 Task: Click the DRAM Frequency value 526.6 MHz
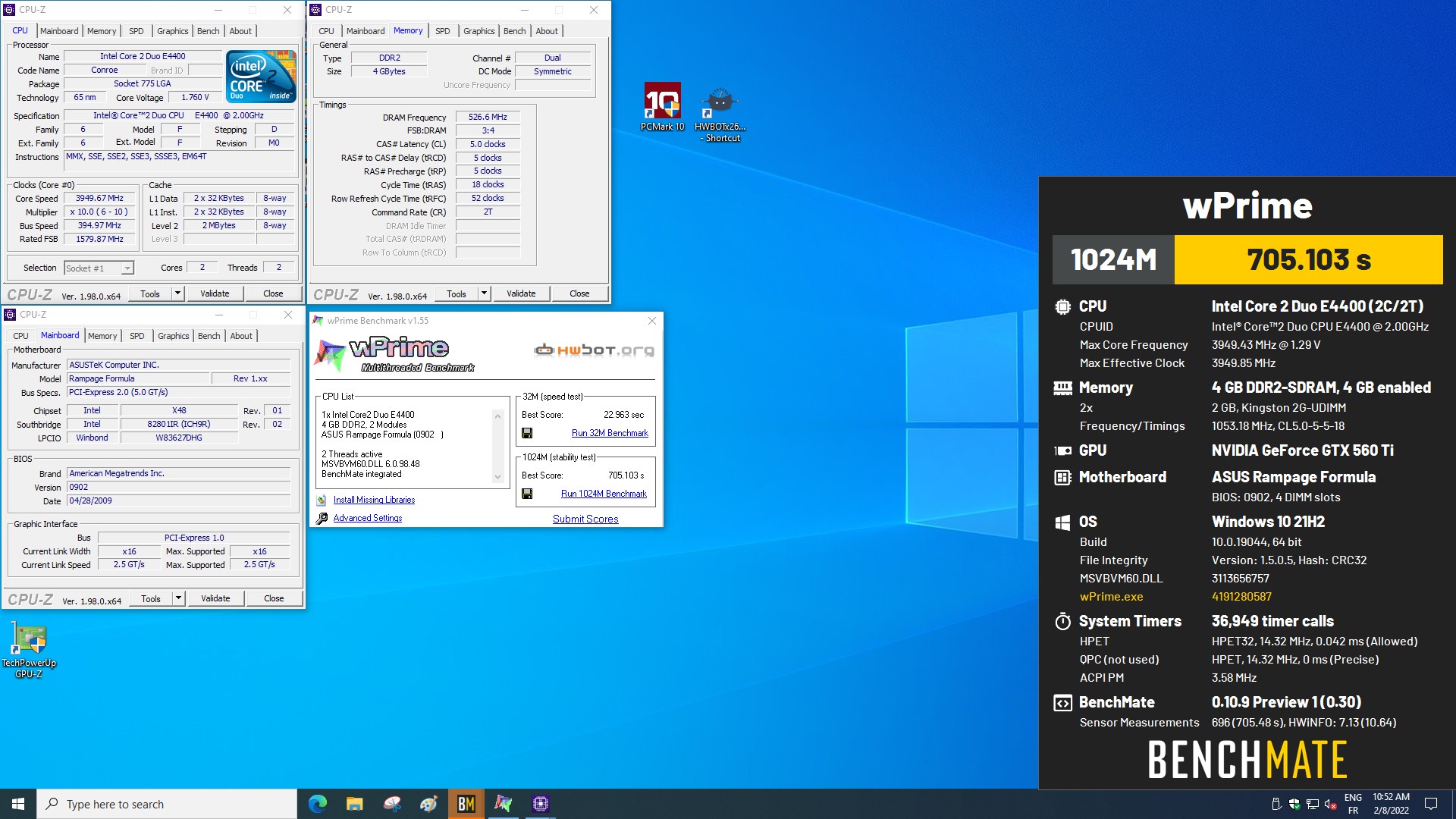pyautogui.click(x=488, y=118)
